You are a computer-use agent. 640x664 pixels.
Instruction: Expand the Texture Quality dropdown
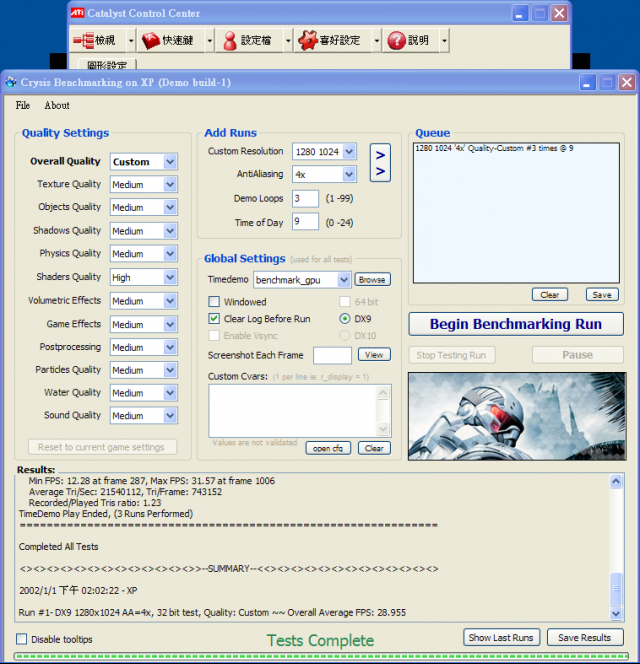pos(170,185)
